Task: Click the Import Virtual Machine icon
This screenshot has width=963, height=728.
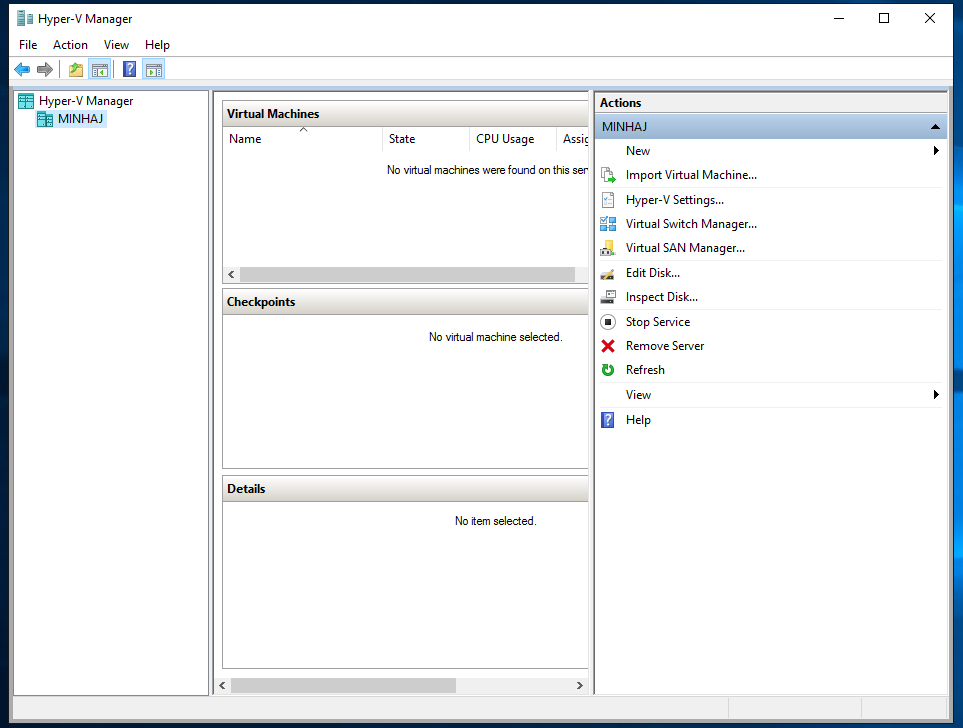Action: [x=608, y=175]
